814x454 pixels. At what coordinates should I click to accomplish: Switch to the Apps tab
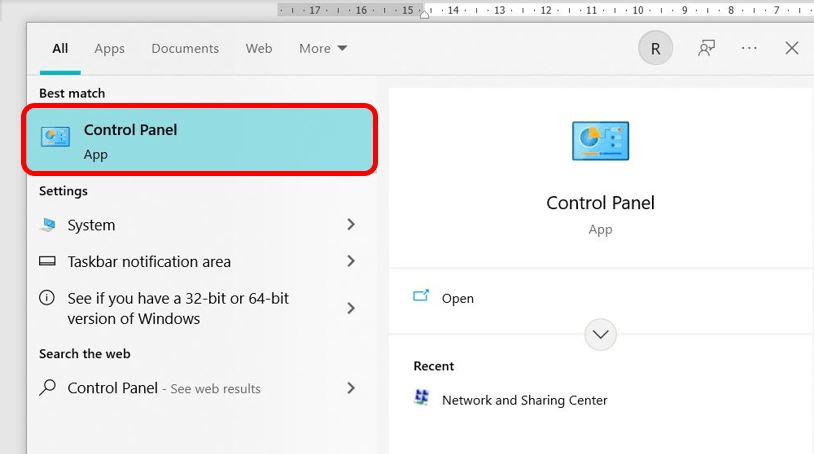110,48
